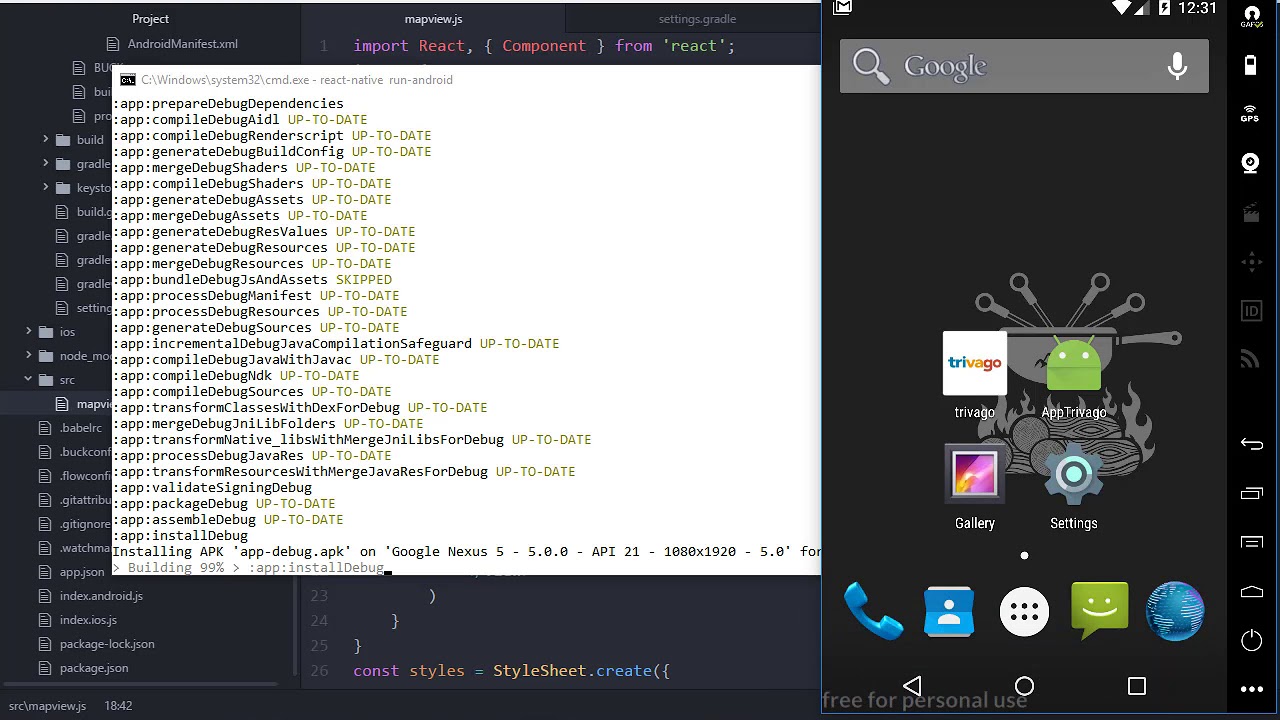Click Genymotion back arrow side button

tap(1251, 444)
